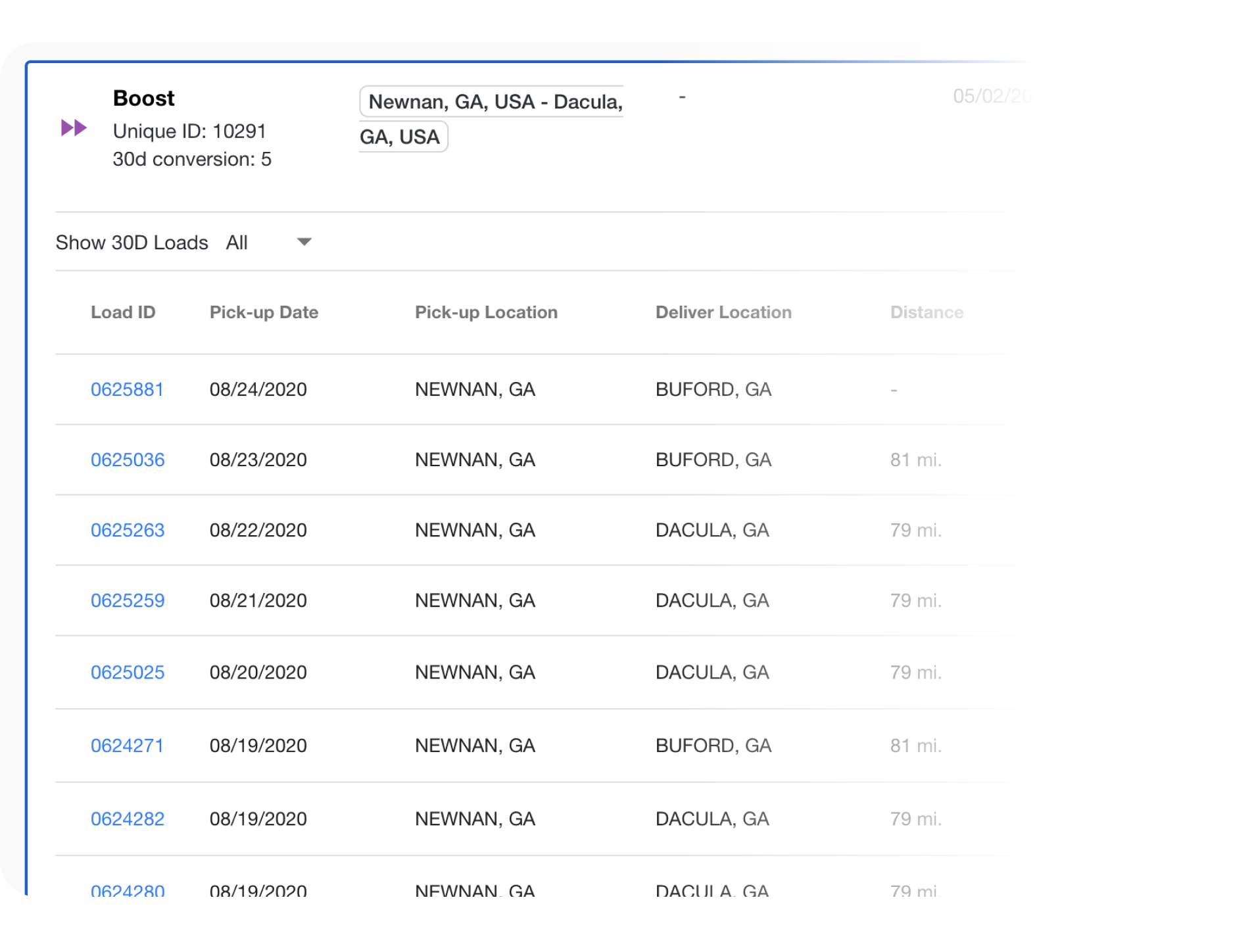Select NEWNAN, GA in row 0625881
The width and height of the screenshot is (1256, 952).
coord(475,390)
